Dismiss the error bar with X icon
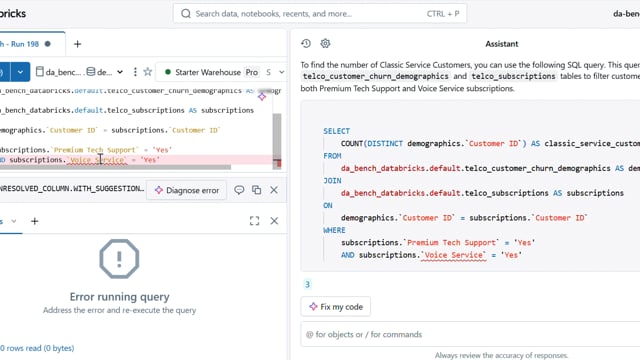 (x=274, y=190)
